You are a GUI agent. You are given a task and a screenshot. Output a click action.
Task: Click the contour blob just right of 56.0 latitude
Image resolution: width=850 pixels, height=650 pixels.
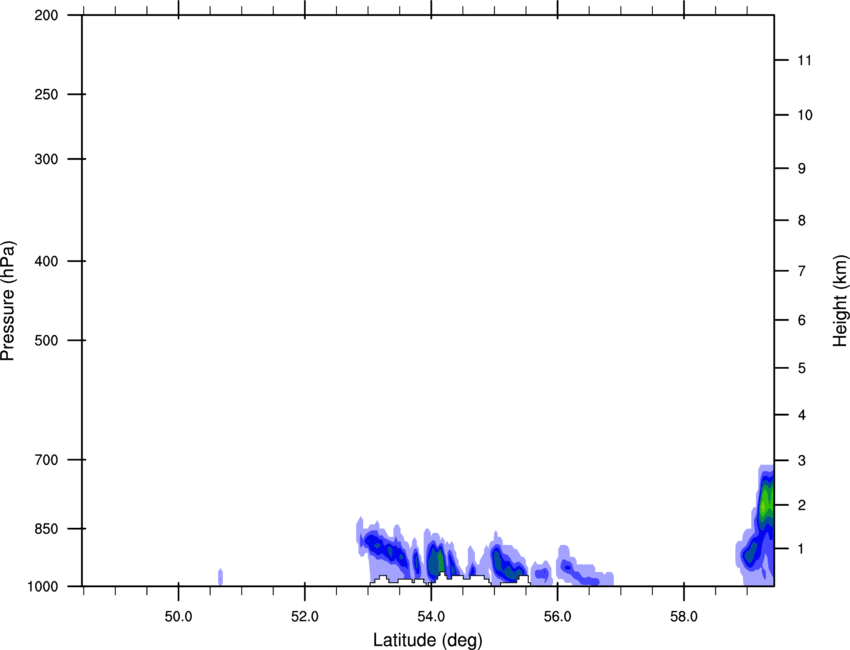click(574, 571)
